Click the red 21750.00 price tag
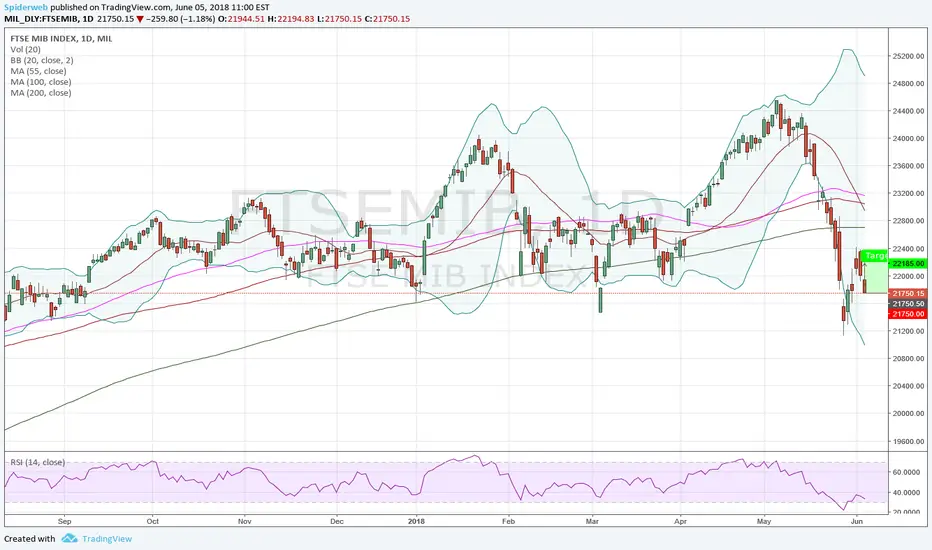Viewport: 932px width, 550px height. point(908,314)
